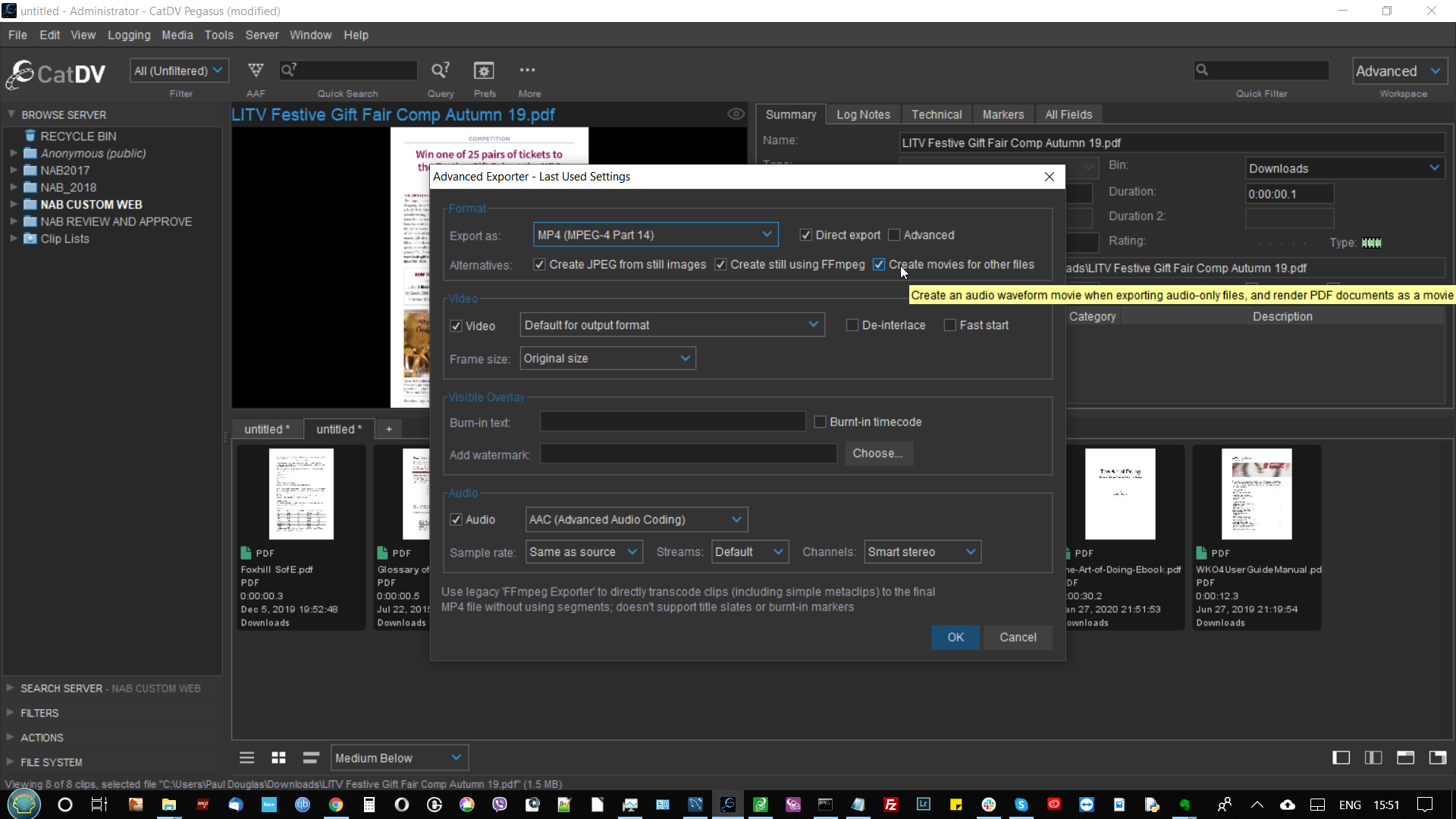
Task: Open the video codec dropdown
Action: coord(672,325)
